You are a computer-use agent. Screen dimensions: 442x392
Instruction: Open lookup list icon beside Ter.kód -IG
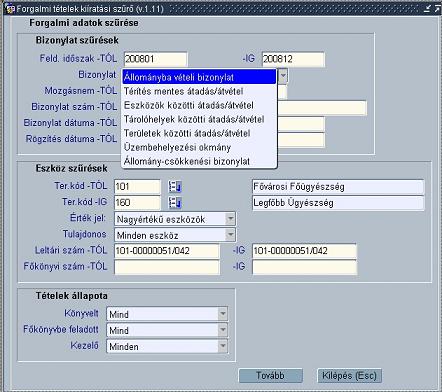coord(175,203)
